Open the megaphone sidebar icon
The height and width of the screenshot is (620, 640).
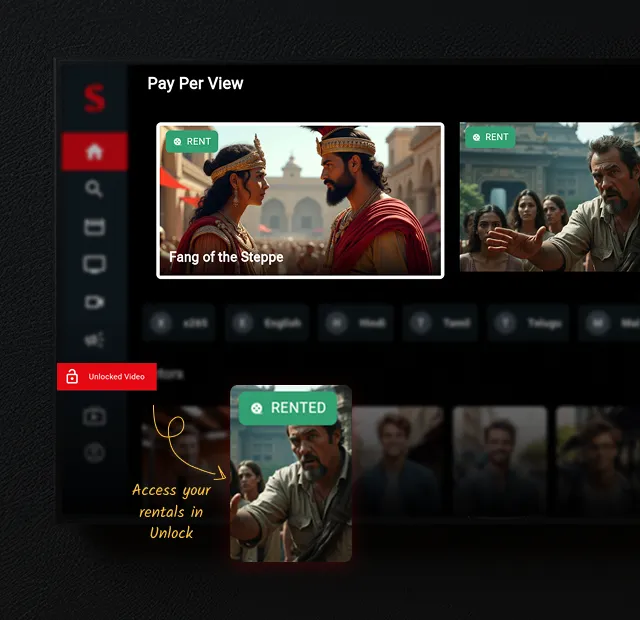pos(94,340)
